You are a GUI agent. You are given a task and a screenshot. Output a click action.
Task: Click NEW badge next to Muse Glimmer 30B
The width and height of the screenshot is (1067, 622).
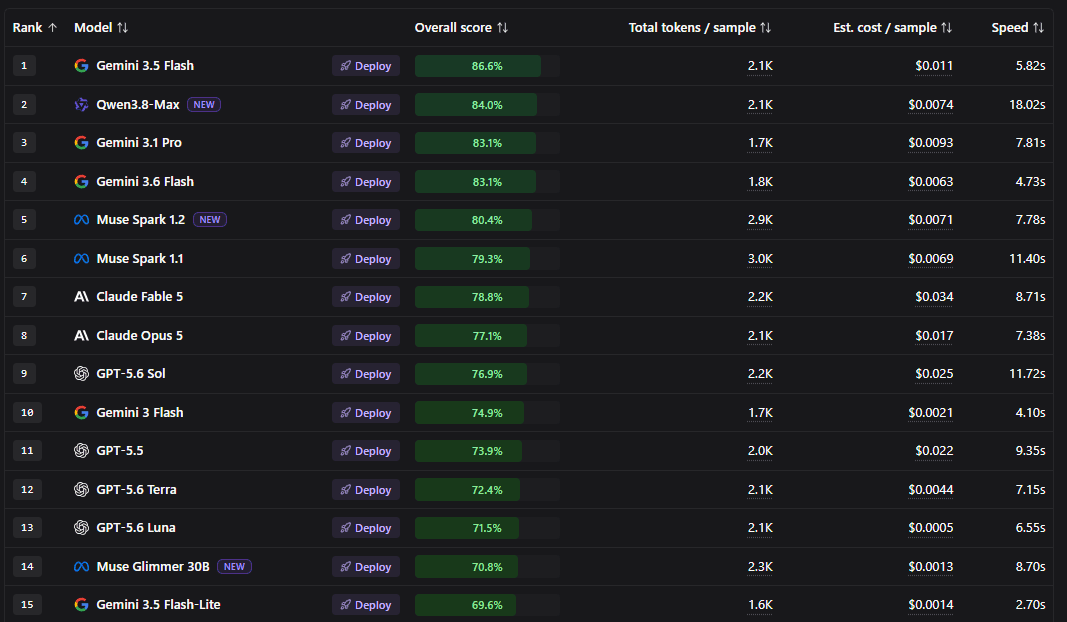point(234,566)
